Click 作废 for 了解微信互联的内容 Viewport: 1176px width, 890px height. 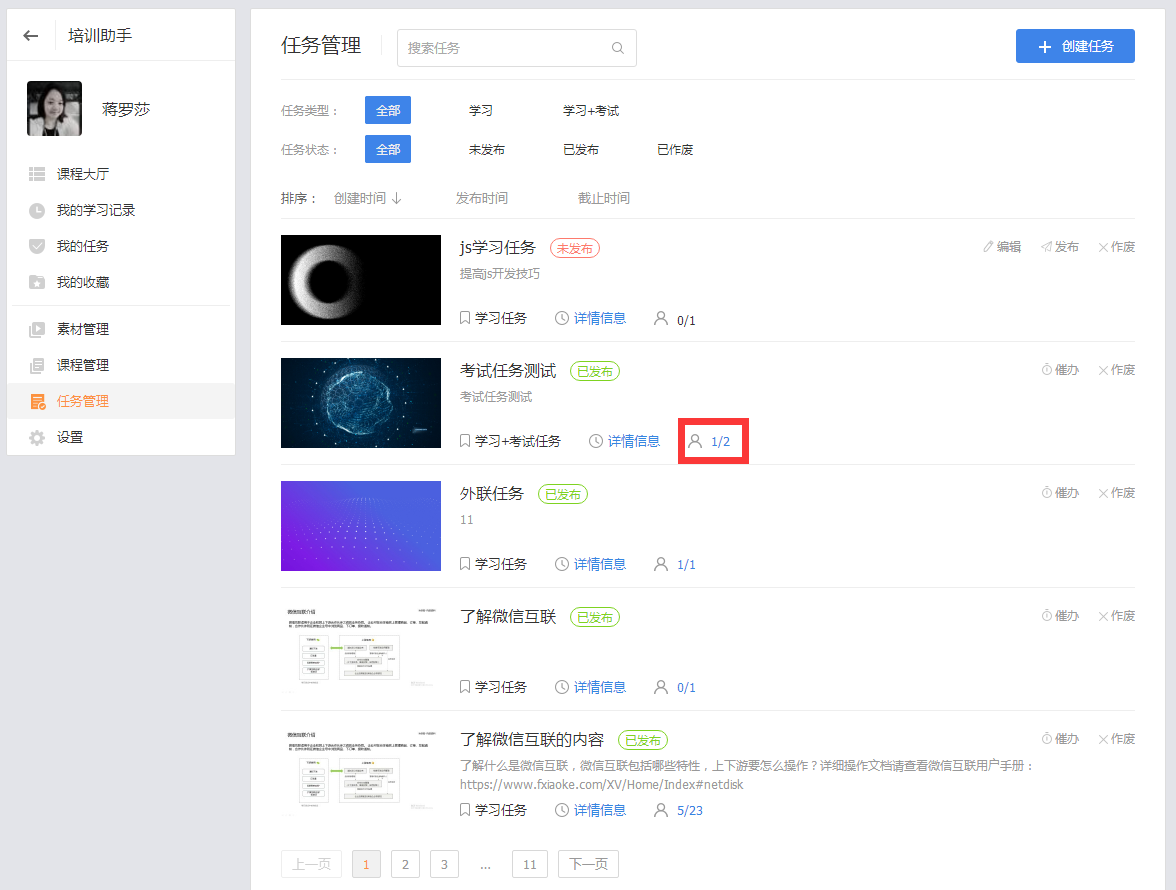(x=1117, y=739)
